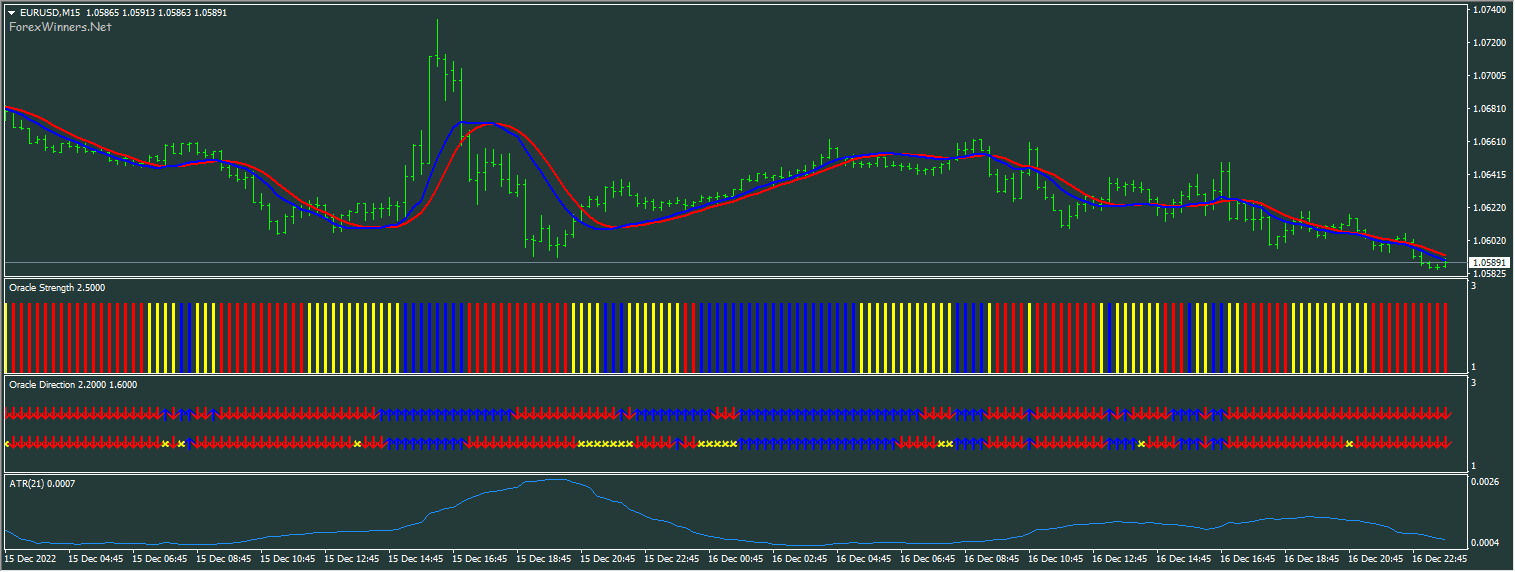Select the ATR(21) 0.0007 indicator label

[42, 483]
